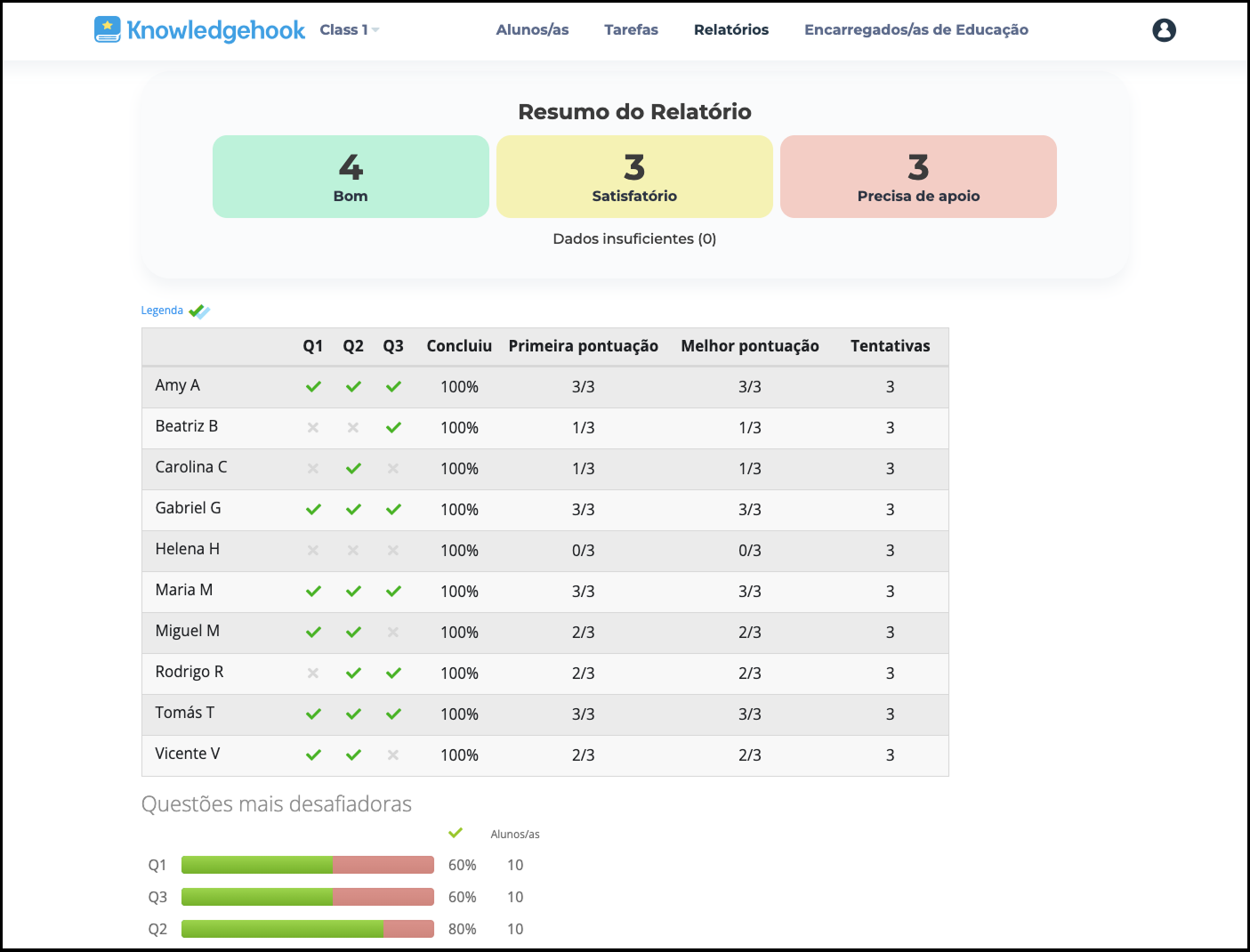1250x952 pixels.
Task: Click the Concluiu column header
Action: coord(459,346)
